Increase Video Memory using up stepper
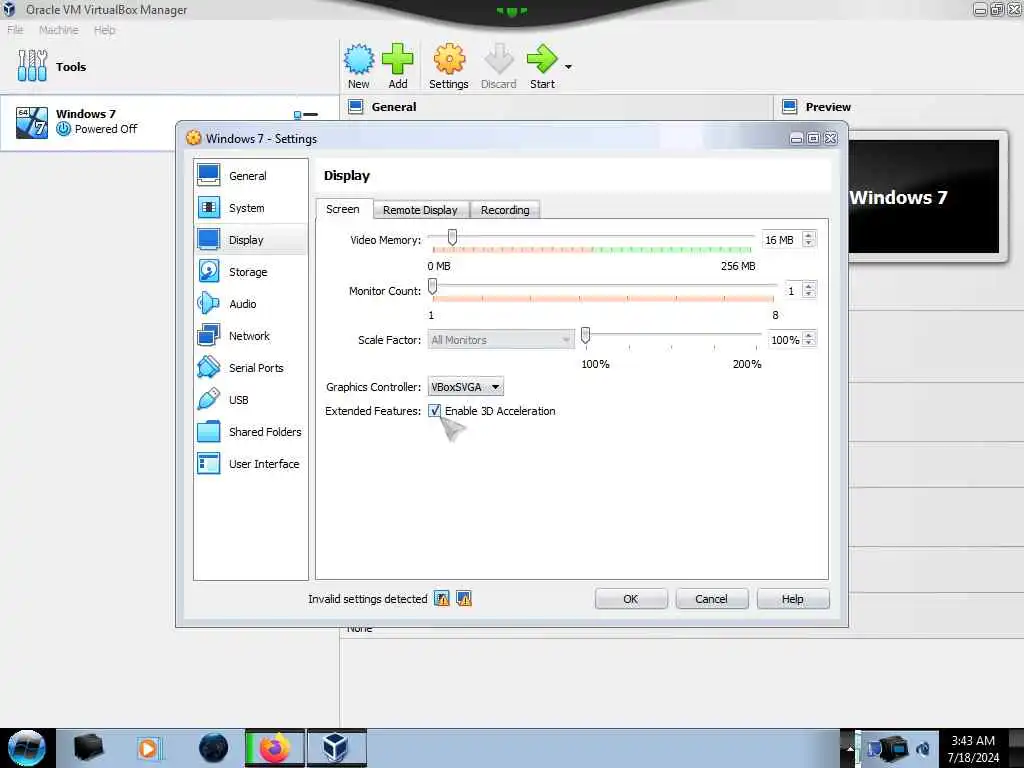This screenshot has height=768, width=1024. click(809, 236)
